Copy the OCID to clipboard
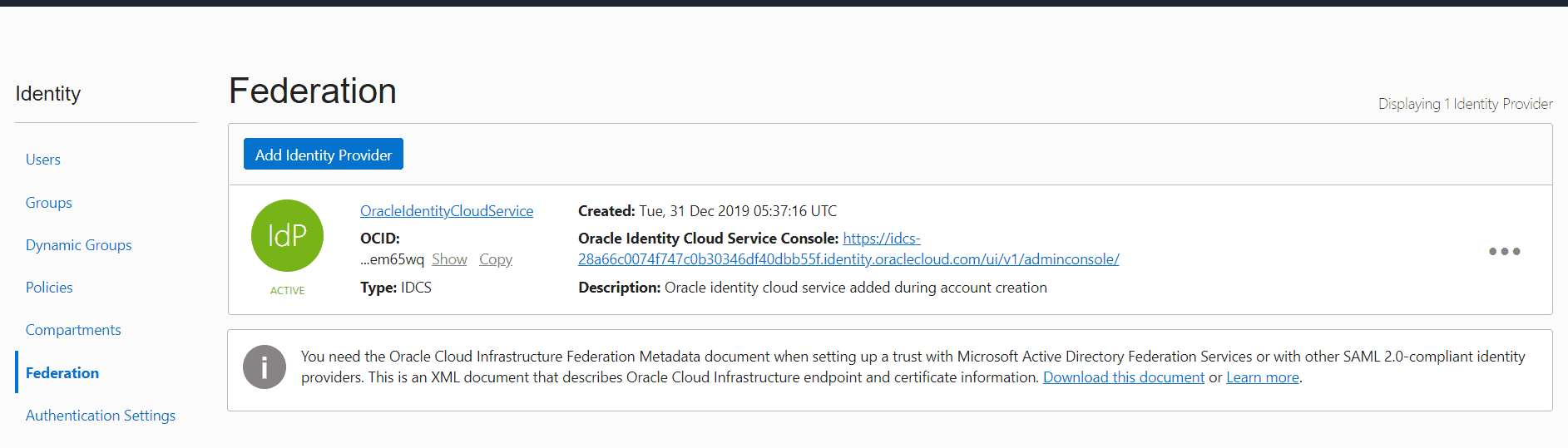 496,259
